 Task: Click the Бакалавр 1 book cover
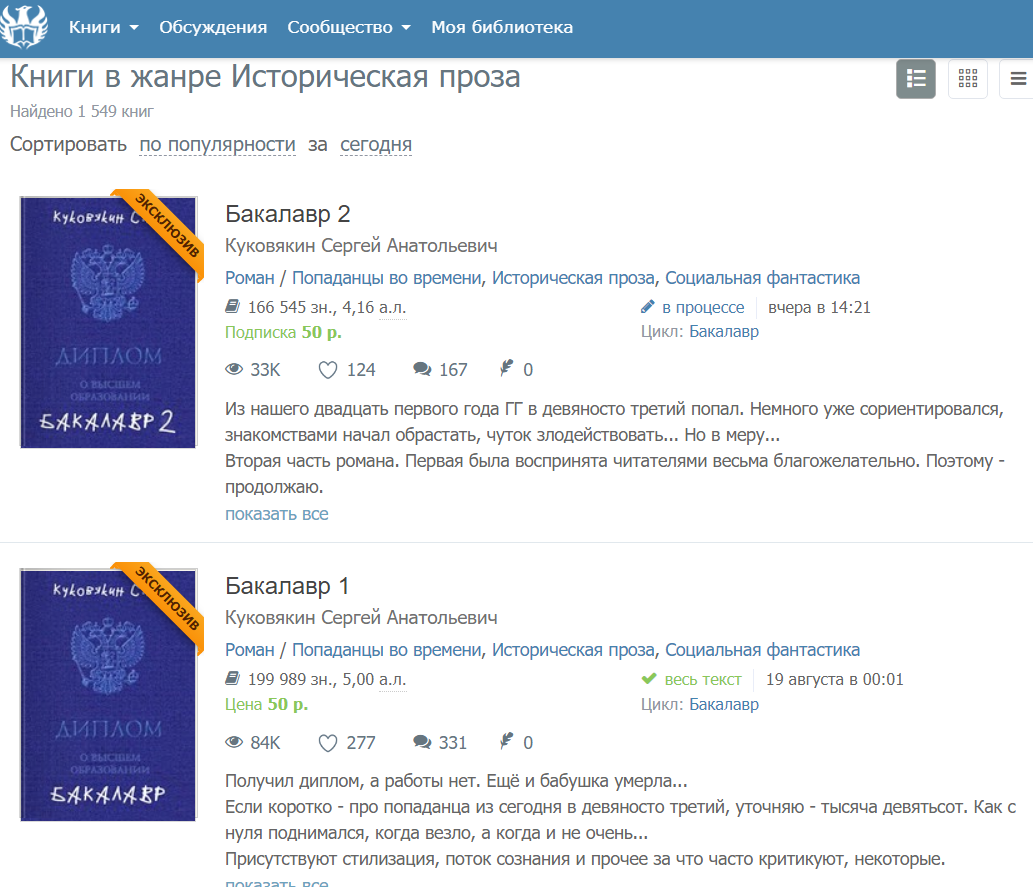pyautogui.click(x=108, y=694)
